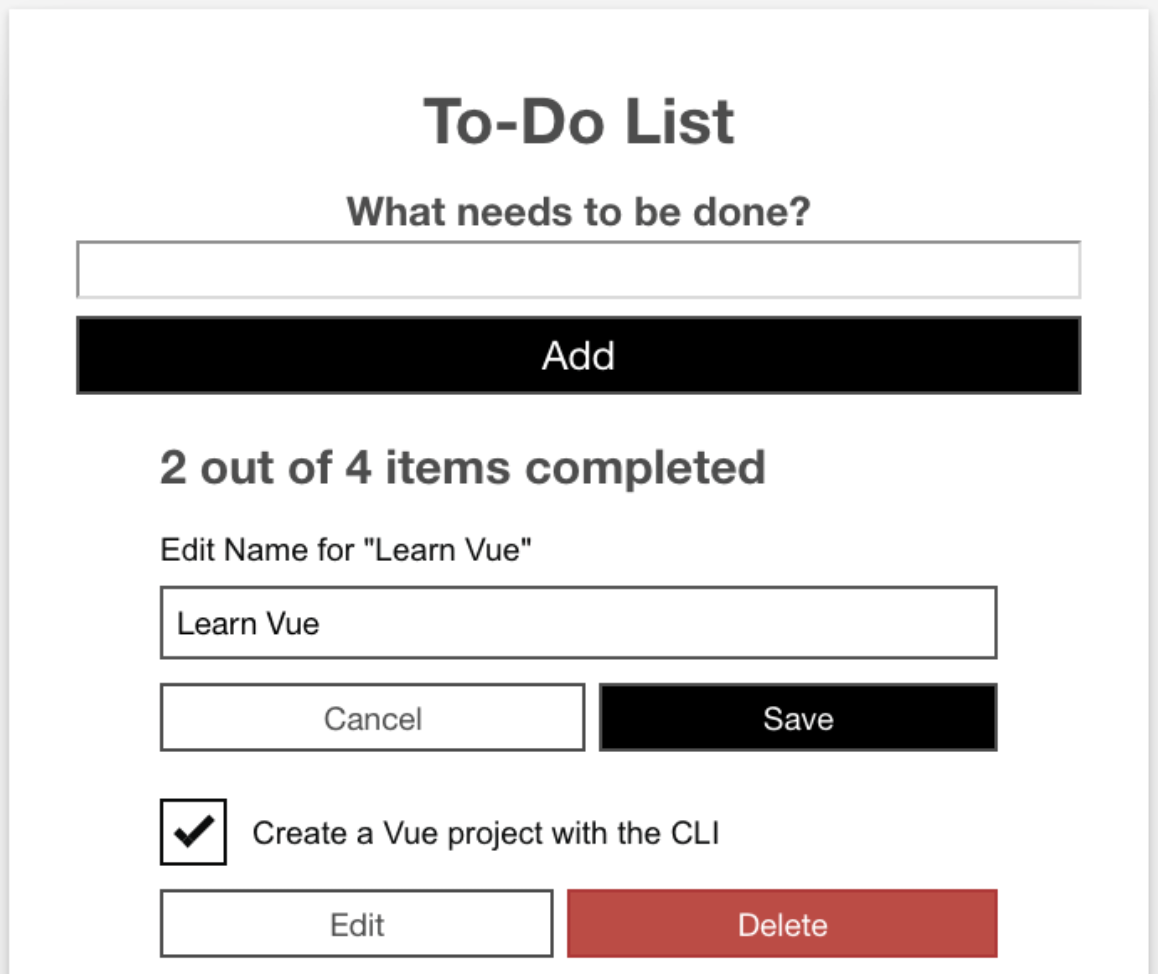The width and height of the screenshot is (1158, 974).
Task: Click the empty new to-do text box
Action: coord(578,270)
